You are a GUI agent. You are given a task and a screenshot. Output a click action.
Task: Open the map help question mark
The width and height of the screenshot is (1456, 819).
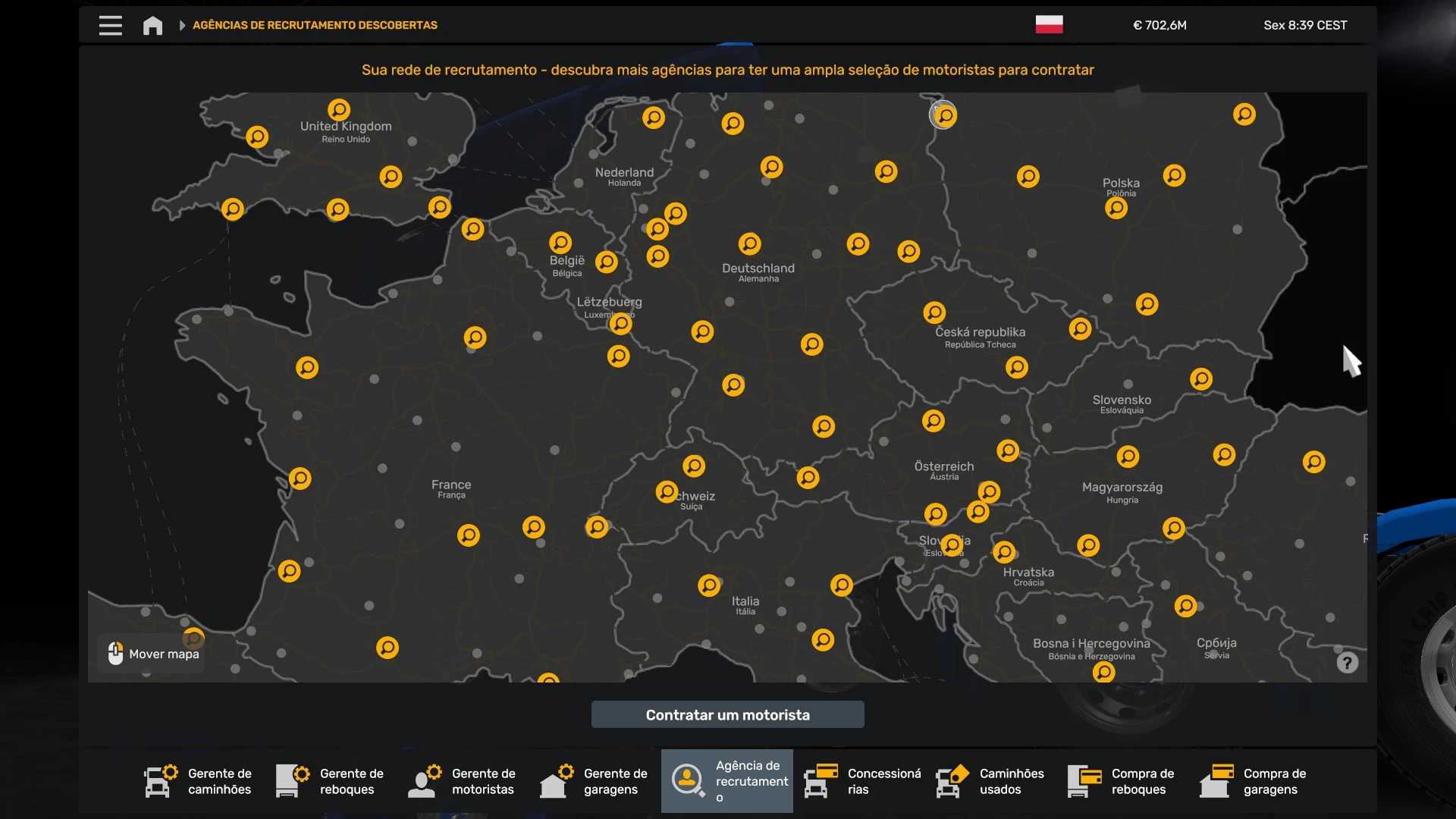click(x=1347, y=663)
